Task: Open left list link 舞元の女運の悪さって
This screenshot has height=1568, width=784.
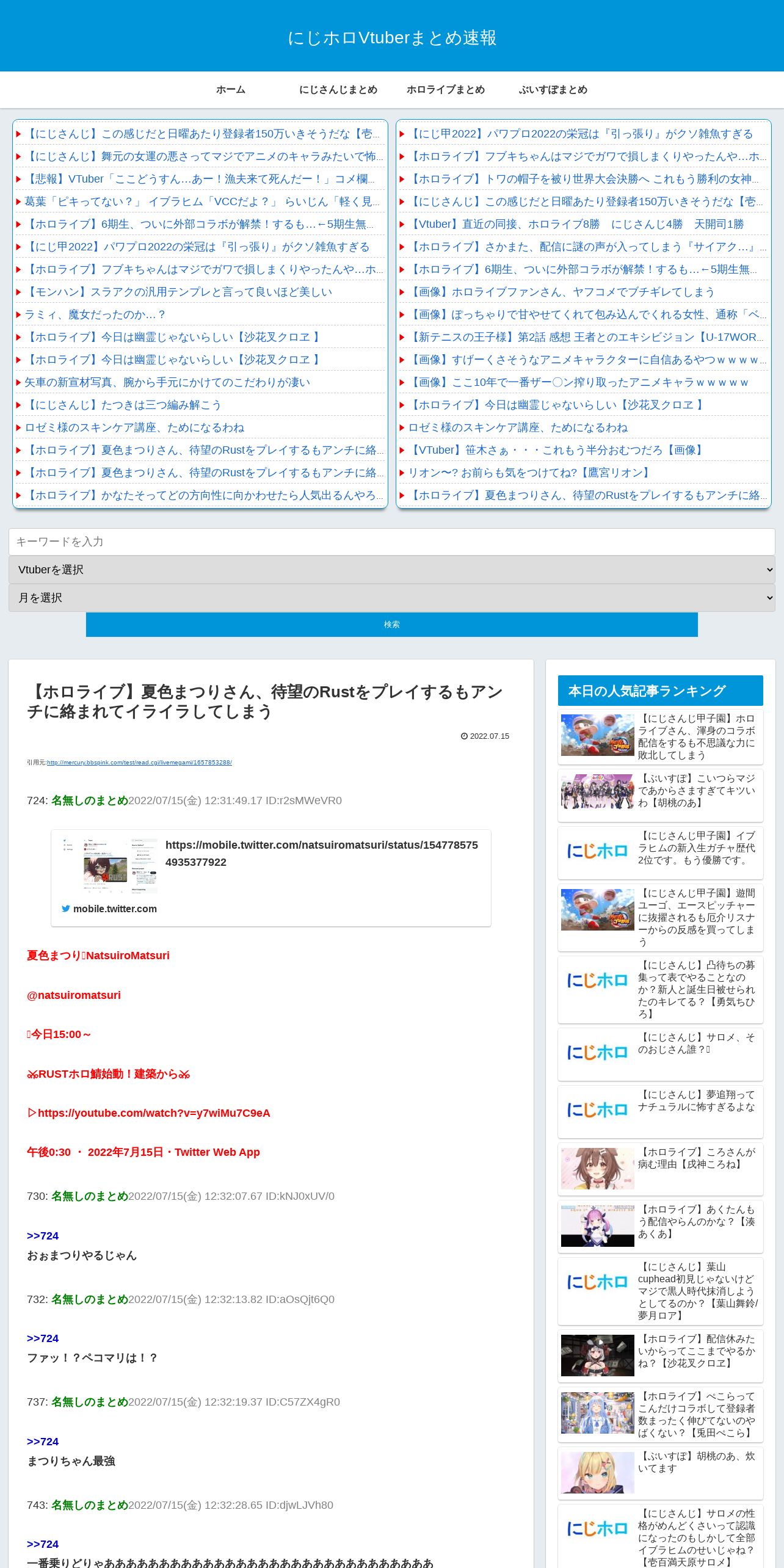Action: coord(204,156)
